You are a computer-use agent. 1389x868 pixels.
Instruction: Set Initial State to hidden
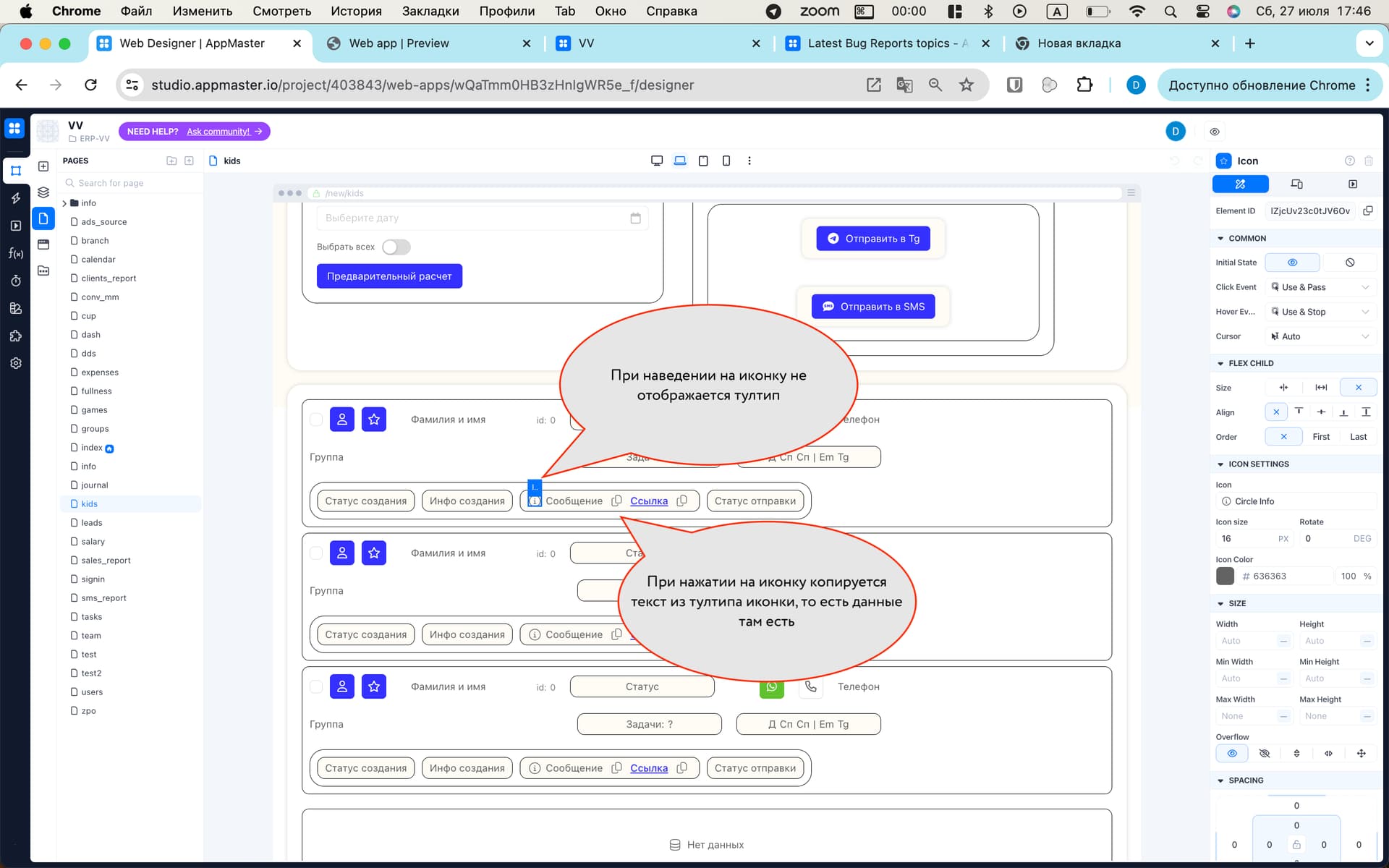(1350, 263)
